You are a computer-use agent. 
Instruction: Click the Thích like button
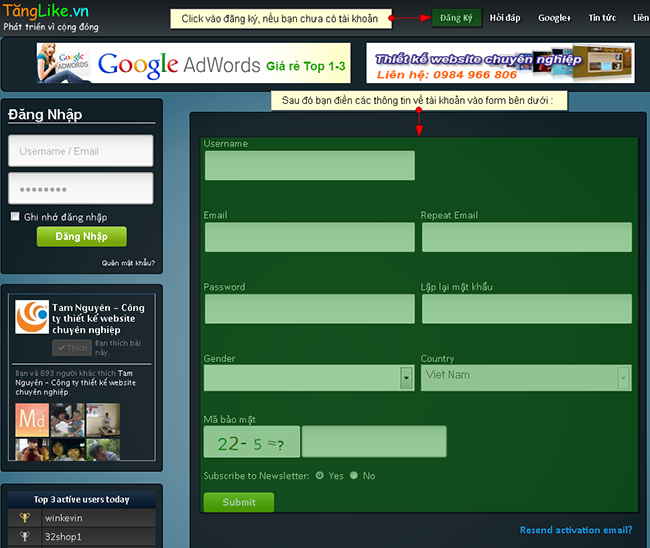[72, 348]
